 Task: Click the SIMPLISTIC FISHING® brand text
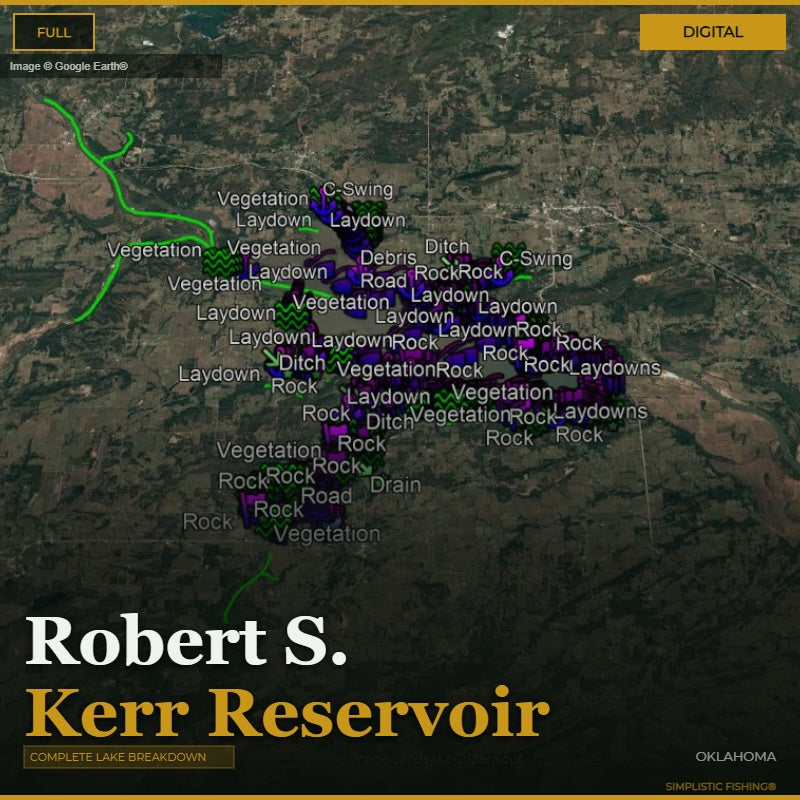point(720,786)
